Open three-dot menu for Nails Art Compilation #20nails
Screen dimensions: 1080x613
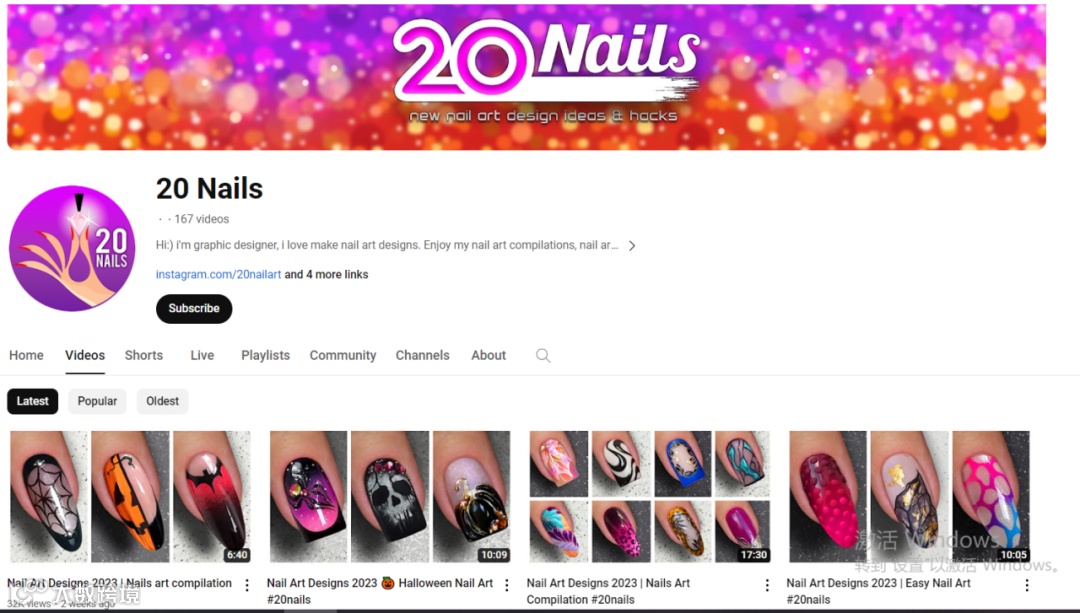pyautogui.click(x=767, y=585)
